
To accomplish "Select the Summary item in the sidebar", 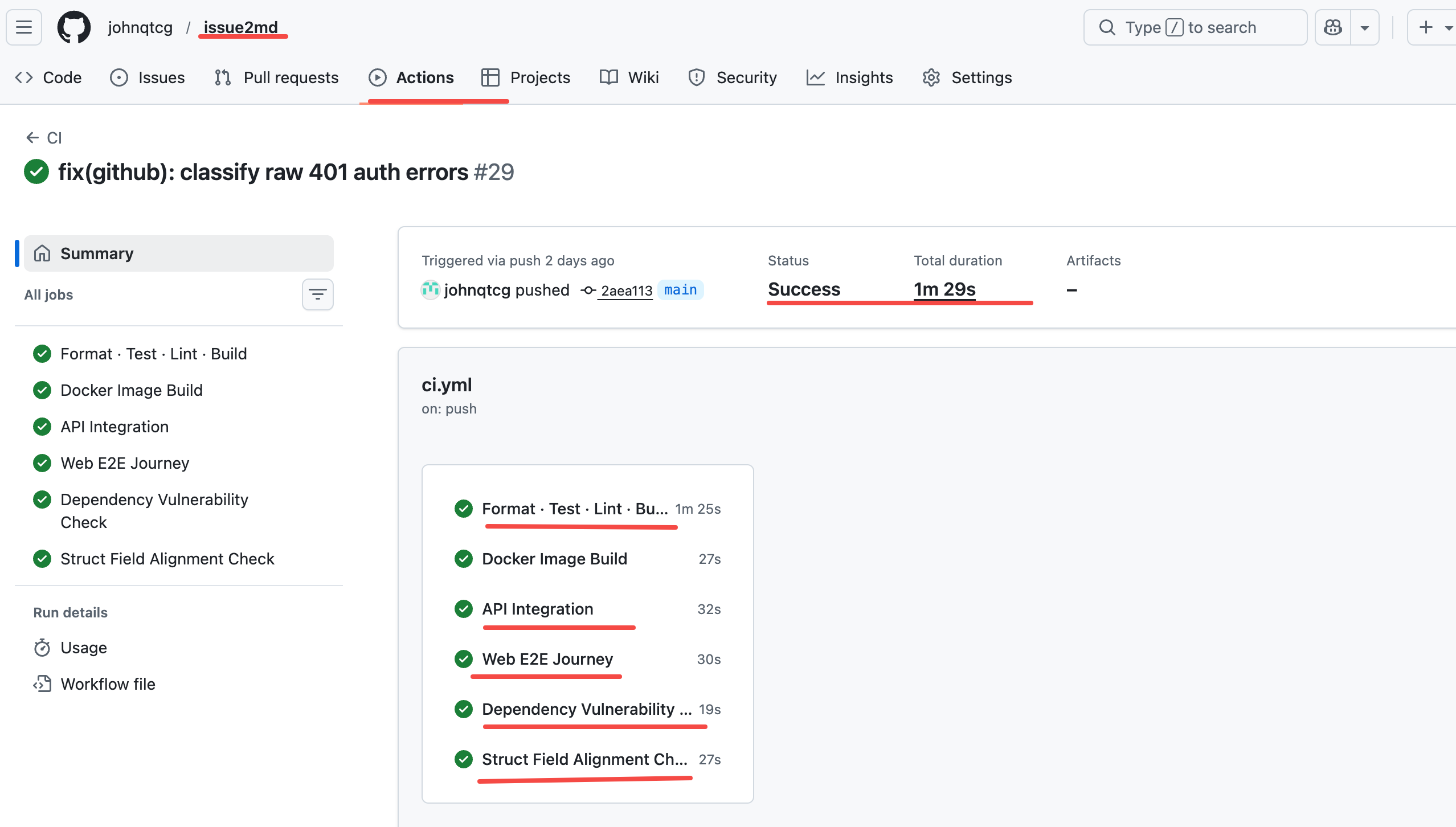I will point(97,253).
